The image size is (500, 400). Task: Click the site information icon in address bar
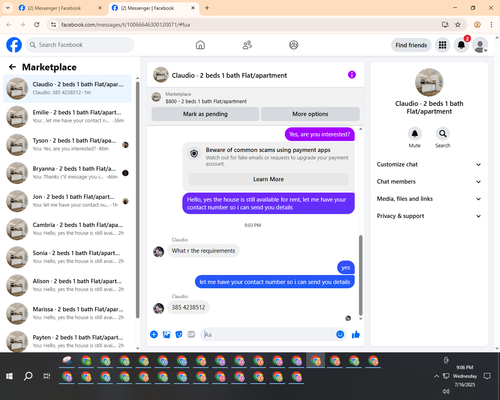53,25
